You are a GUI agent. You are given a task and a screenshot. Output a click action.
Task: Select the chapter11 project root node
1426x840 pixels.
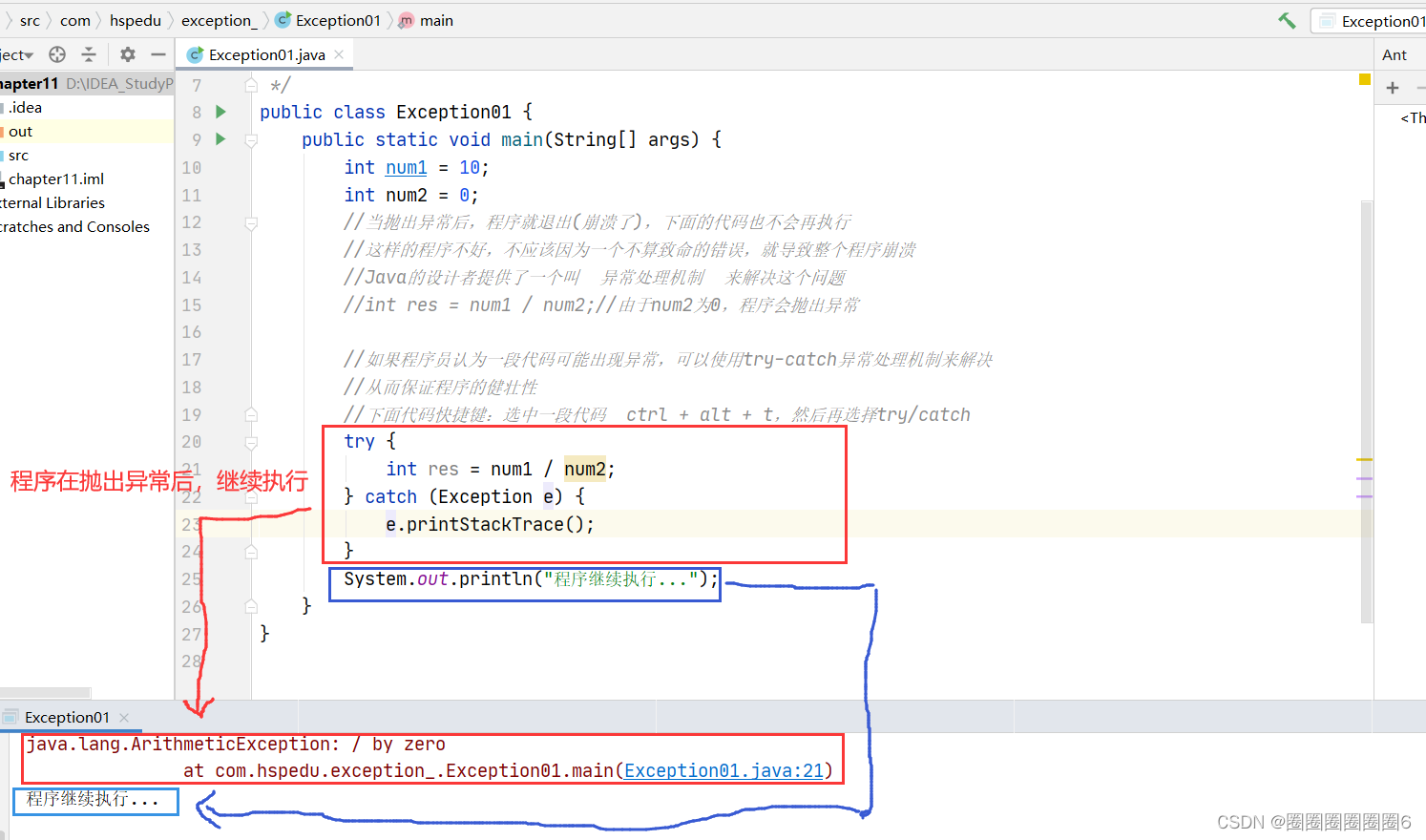point(87,83)
